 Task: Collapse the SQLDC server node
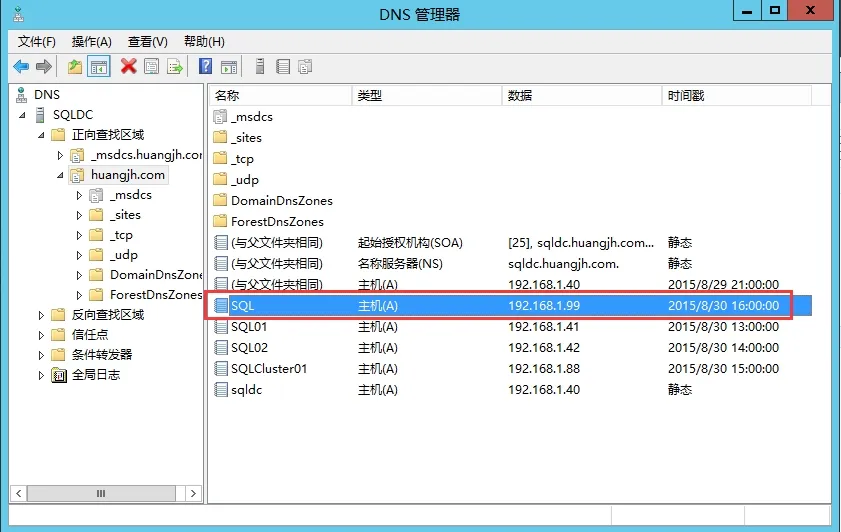click(x=22, y=115)
